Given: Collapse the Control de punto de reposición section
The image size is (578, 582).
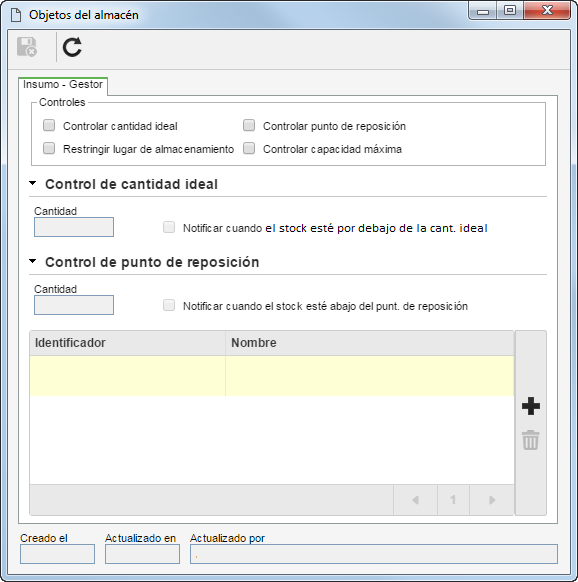Looking at the screenshot, I should [33, 261].
